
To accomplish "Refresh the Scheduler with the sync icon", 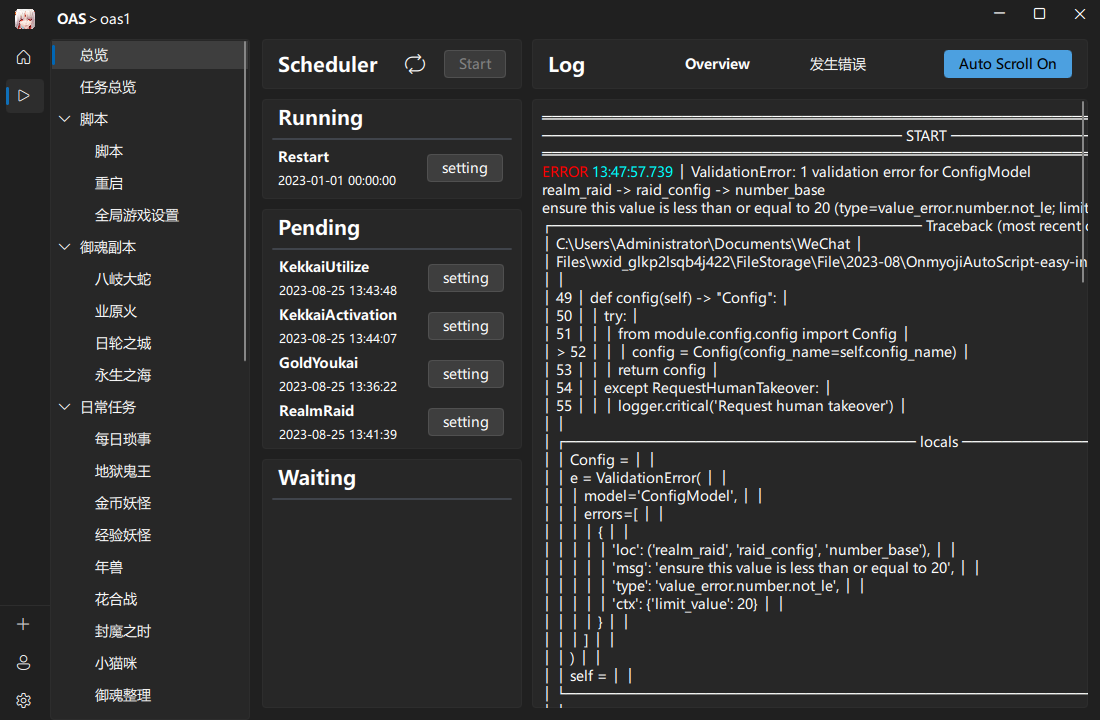I will point(415,64).
